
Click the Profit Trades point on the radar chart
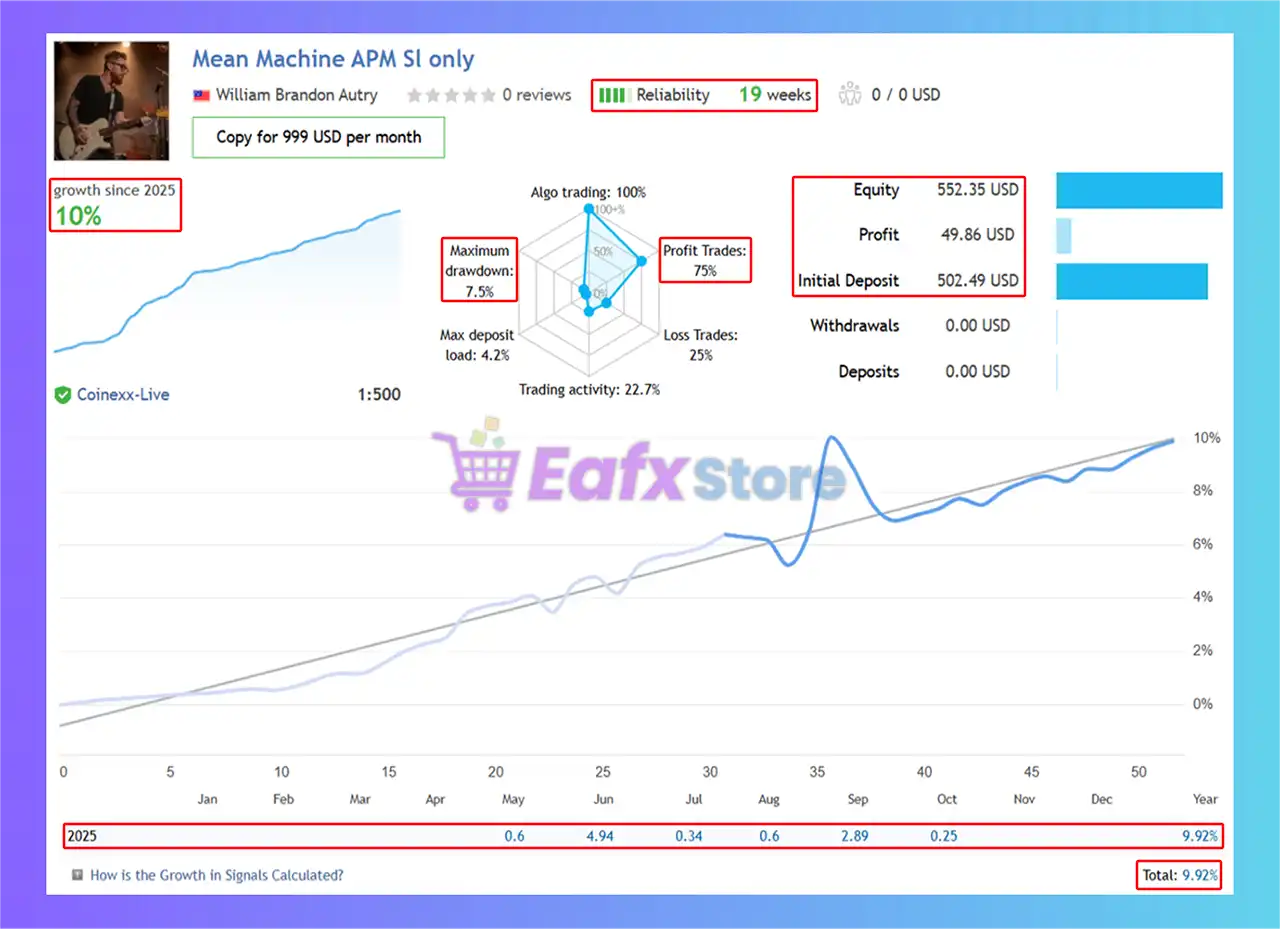[x=642, y=261]
